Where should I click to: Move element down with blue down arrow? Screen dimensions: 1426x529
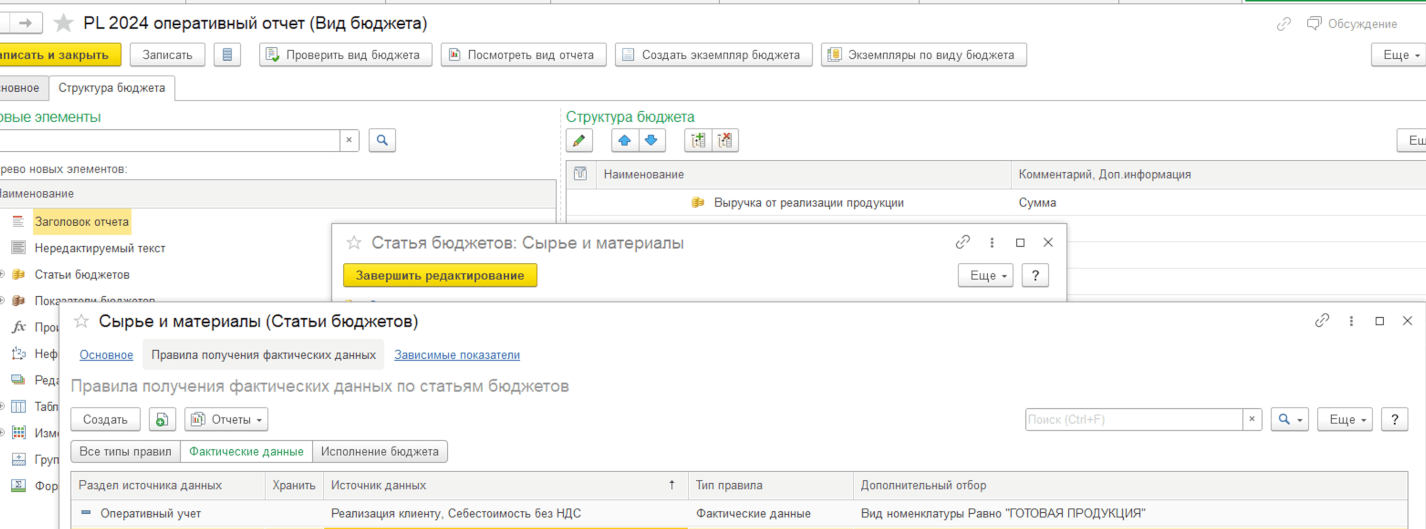tap(651, 141)
